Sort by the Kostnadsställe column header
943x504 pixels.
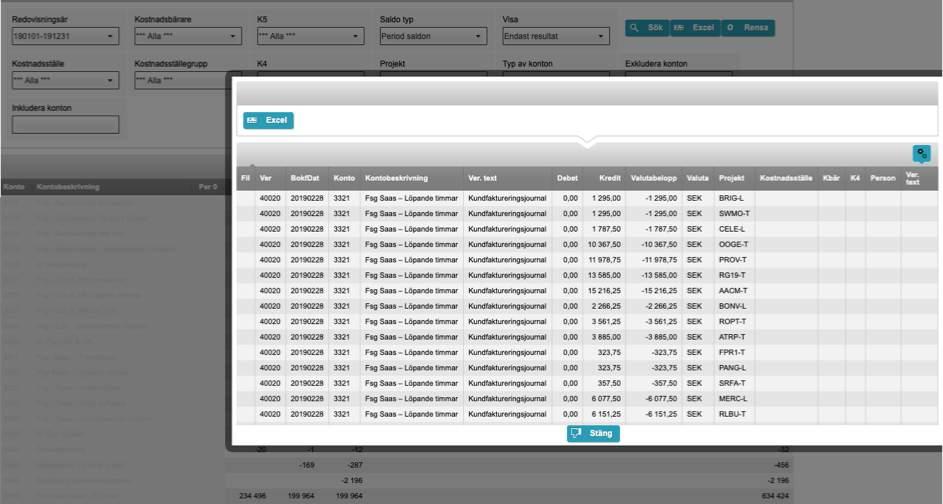point(785,178)
